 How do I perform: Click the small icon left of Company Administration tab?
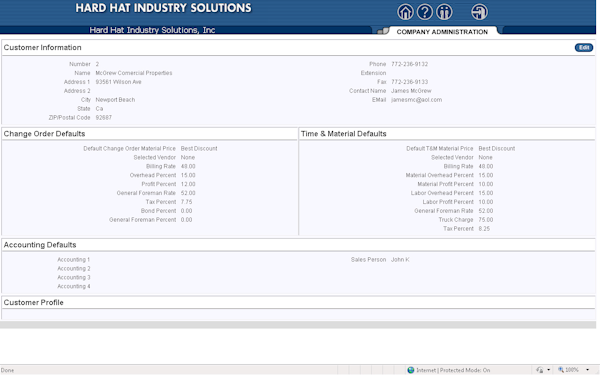coord(383,31)
